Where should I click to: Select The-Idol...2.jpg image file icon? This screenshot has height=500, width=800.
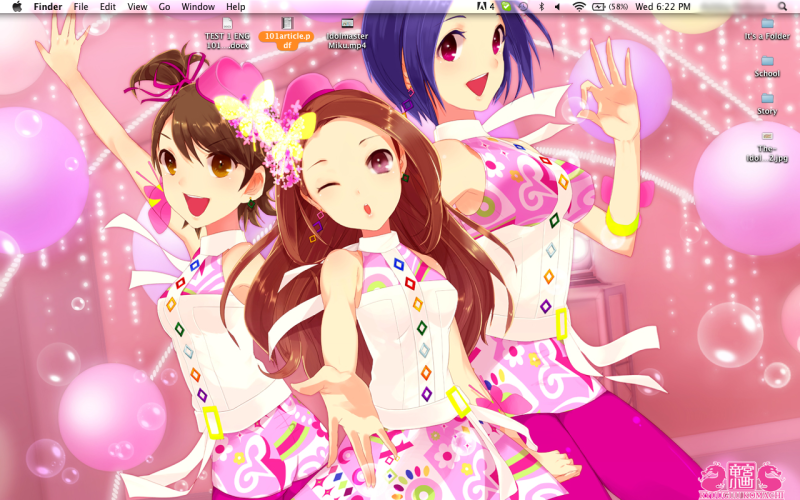pyautogui.click(x=767, y=136)
